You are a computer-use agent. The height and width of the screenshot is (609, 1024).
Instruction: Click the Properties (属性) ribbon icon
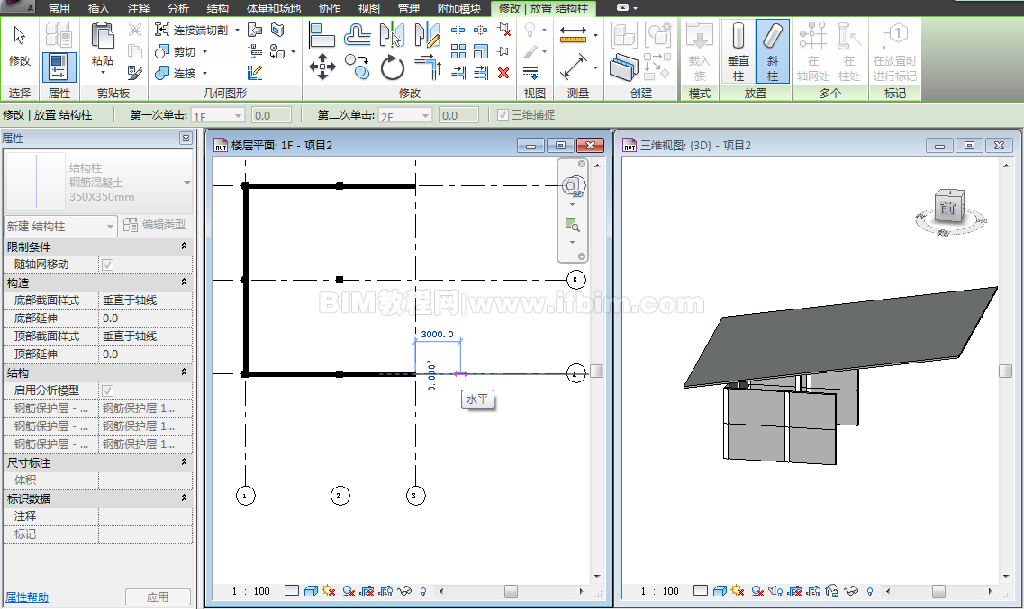click(x=59, y=66)
